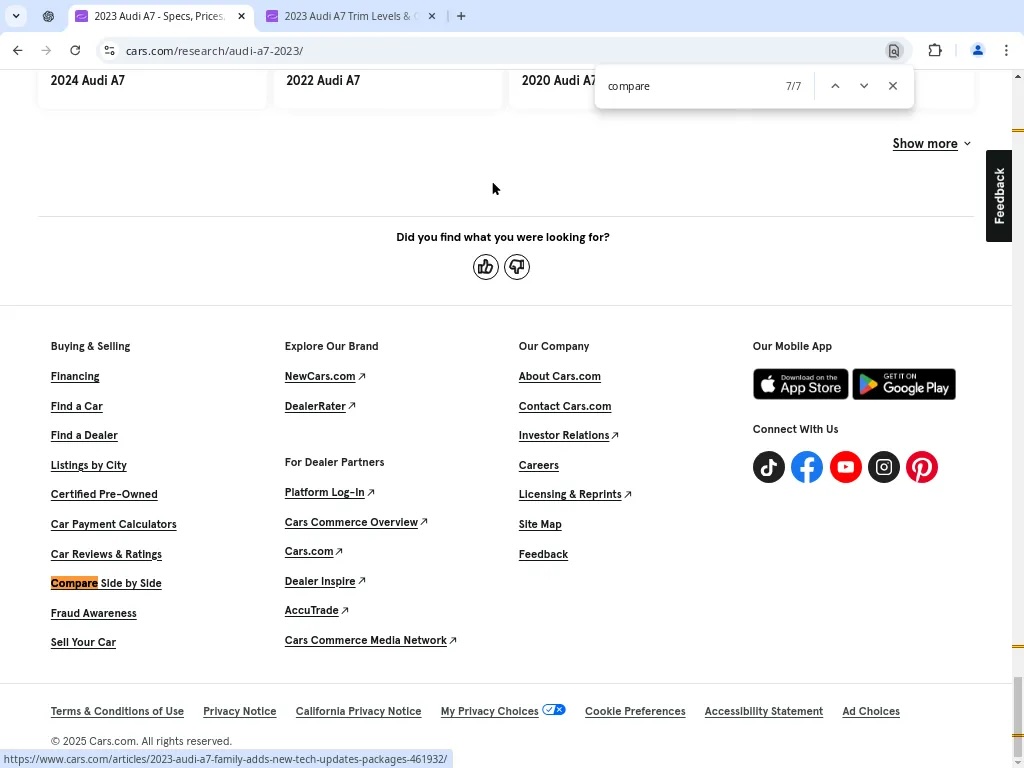This screenshot has height=768, width=1024.
Task: Open Licensing & Reprints link
Action: pos(575,494)
